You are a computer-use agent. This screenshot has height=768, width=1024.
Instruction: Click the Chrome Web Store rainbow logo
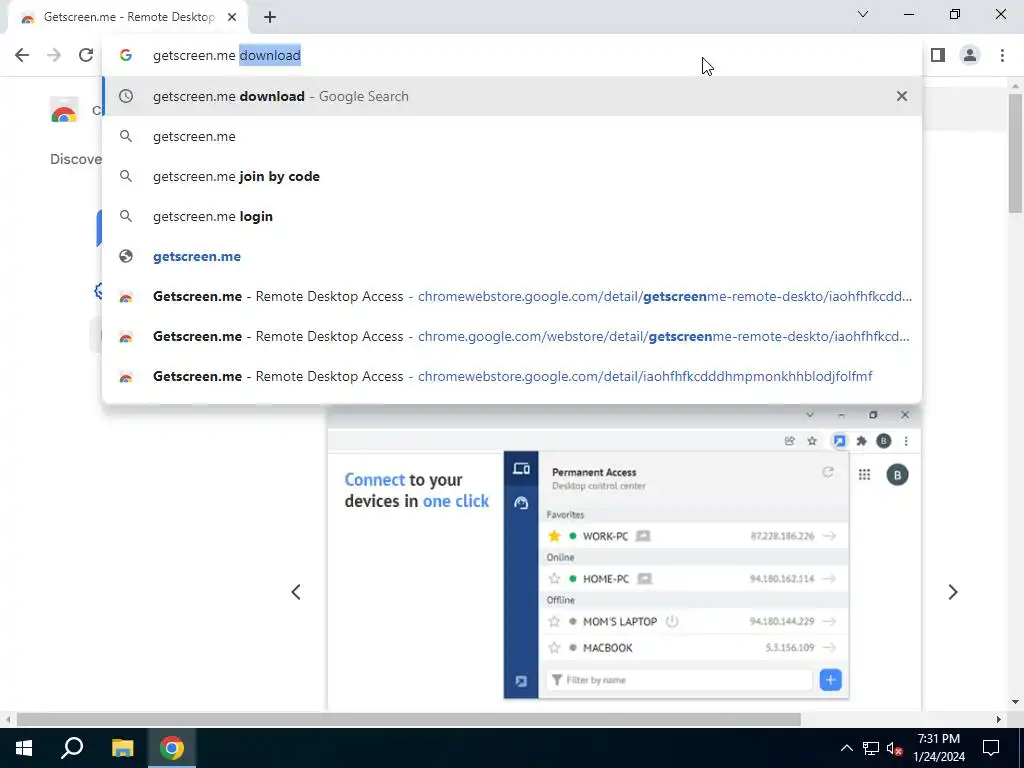(64, 112)
